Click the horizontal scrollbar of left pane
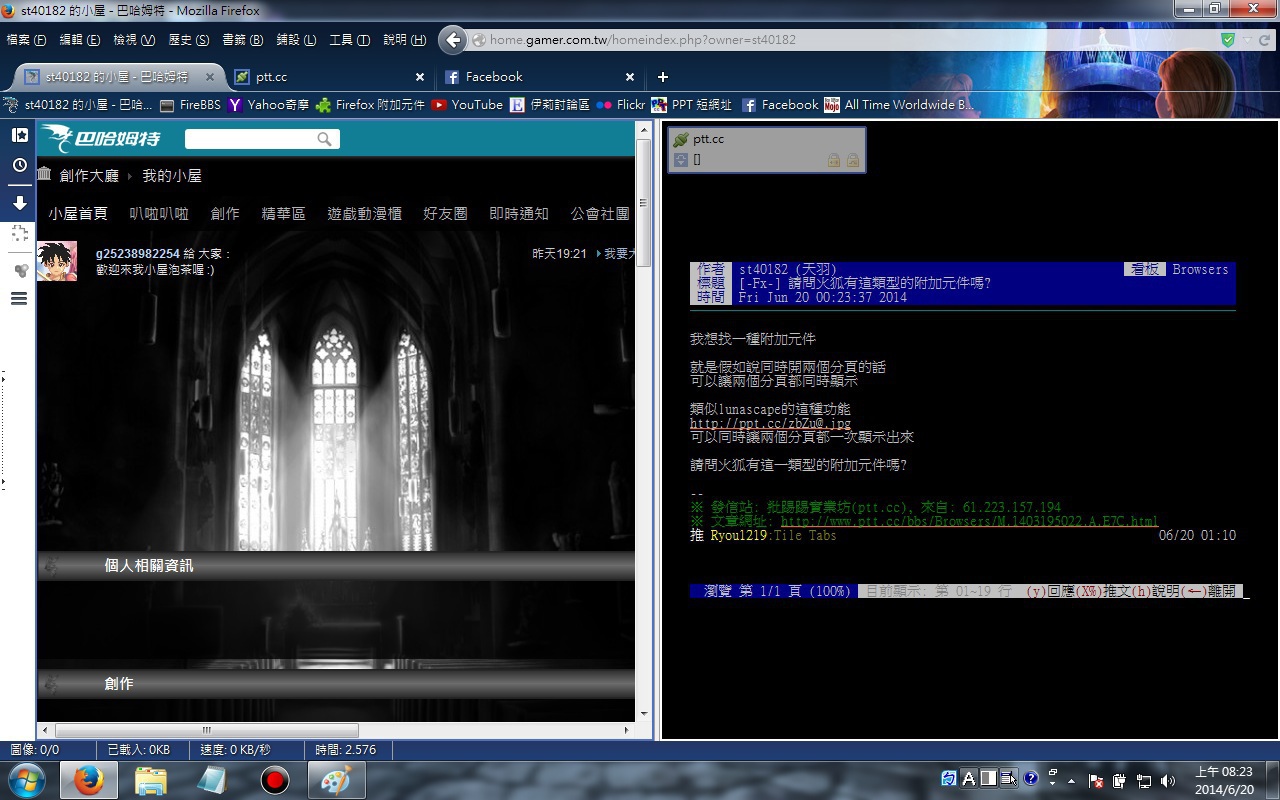 206,731
